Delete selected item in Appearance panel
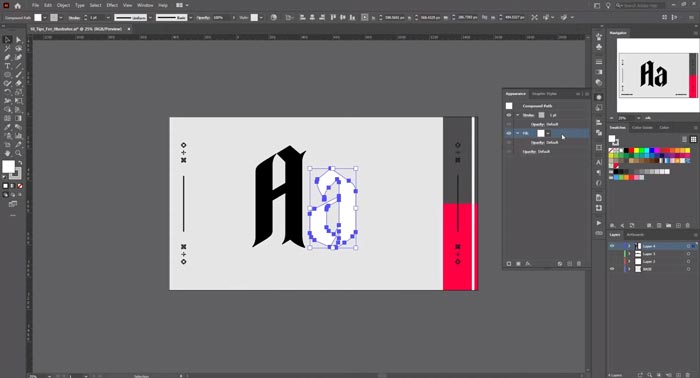Viewport: 700px width, 378px height. point(579,264)
